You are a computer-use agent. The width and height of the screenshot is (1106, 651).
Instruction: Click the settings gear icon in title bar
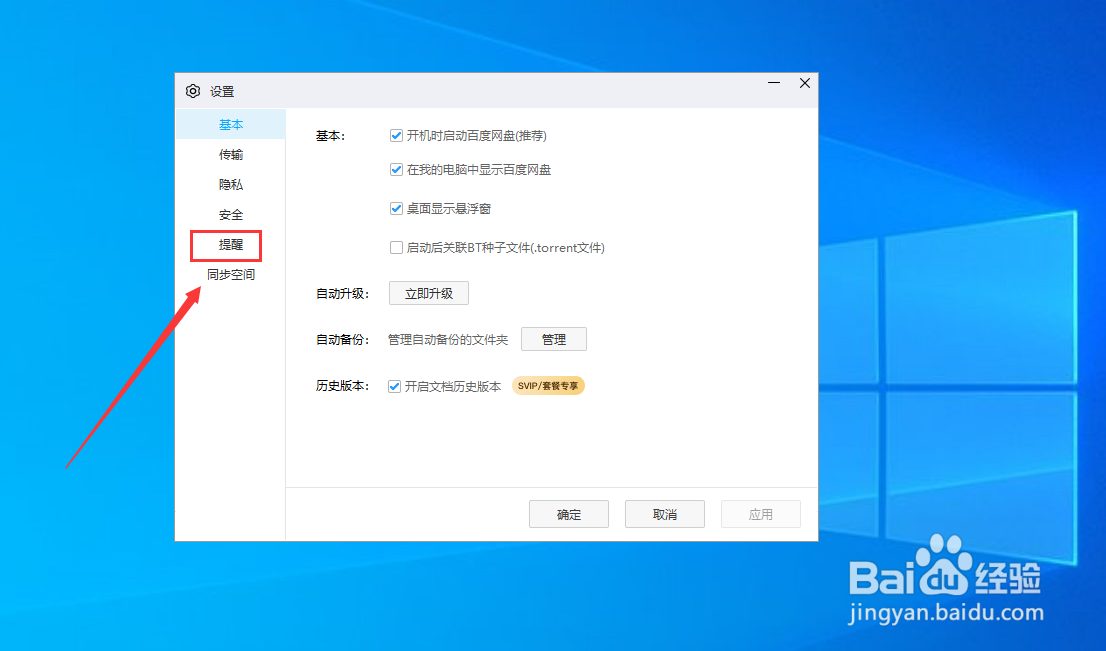tap(193, 91)
